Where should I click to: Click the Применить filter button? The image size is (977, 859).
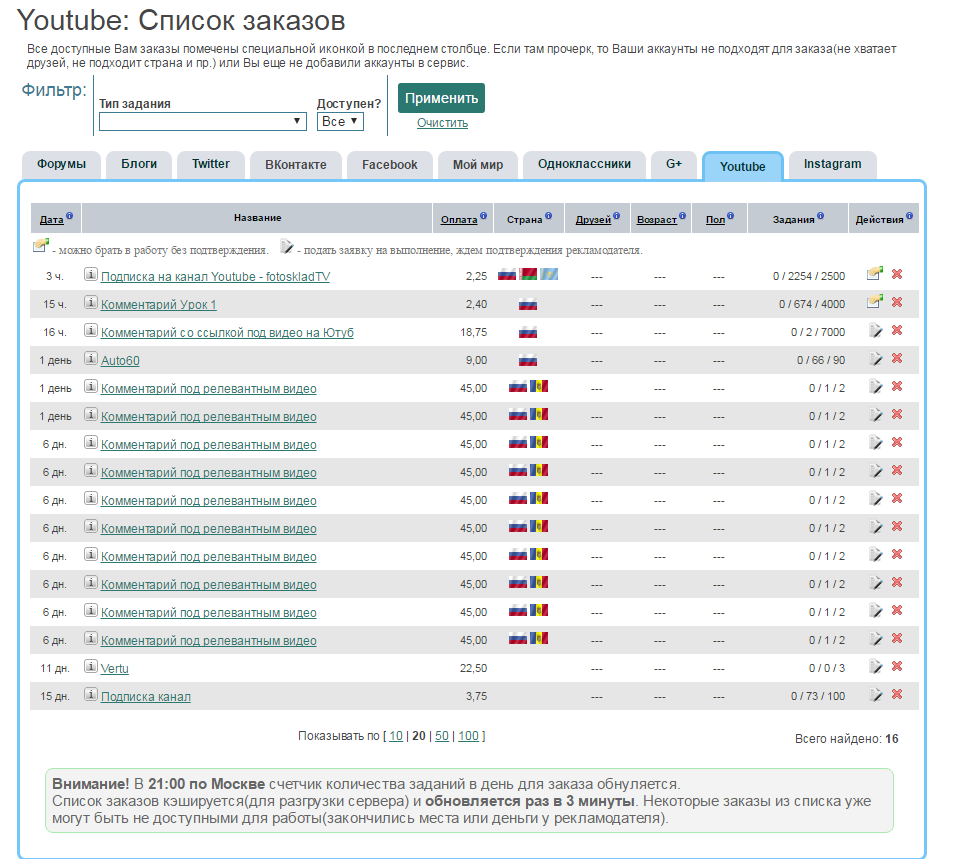pyautogui.click(x=441, y=98)
